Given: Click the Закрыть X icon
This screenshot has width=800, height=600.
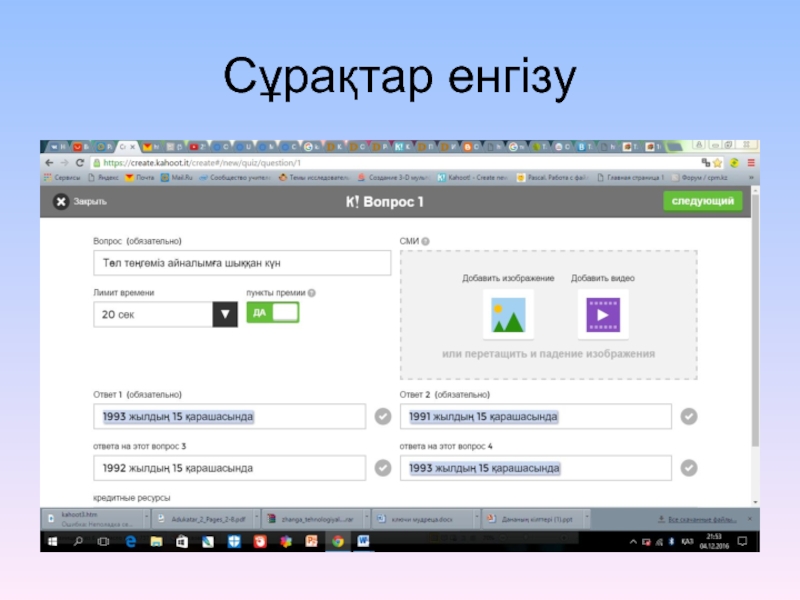Looking at the screenshot, I should pos(61,202).
